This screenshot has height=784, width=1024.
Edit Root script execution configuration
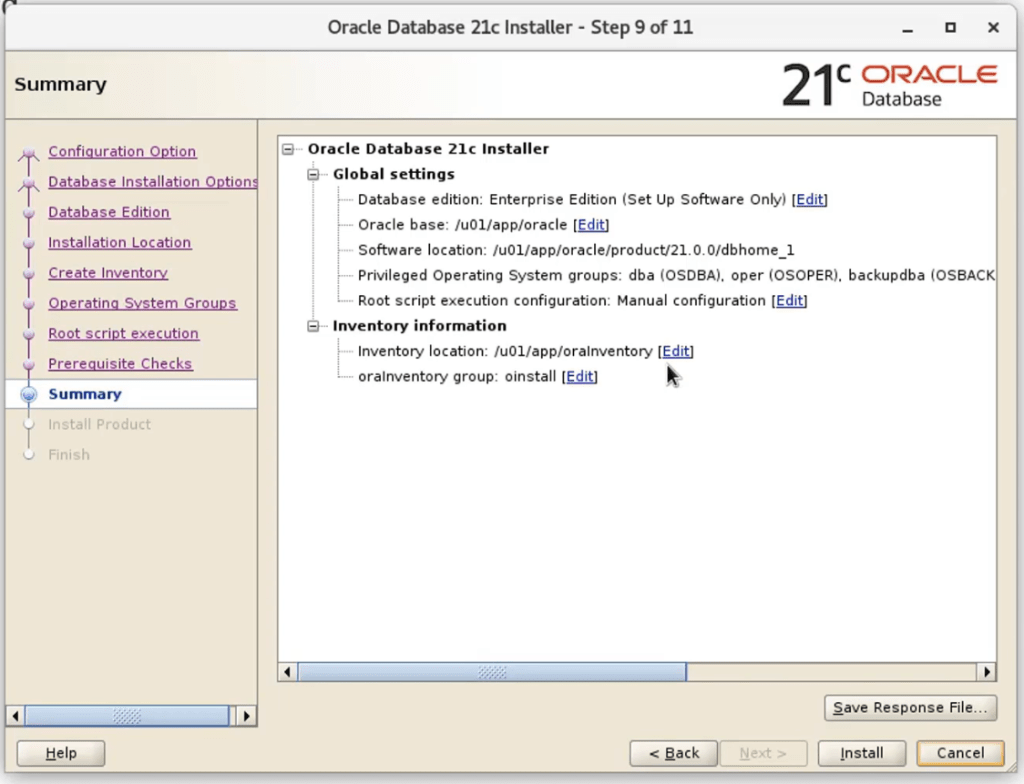tap(789, 301)
